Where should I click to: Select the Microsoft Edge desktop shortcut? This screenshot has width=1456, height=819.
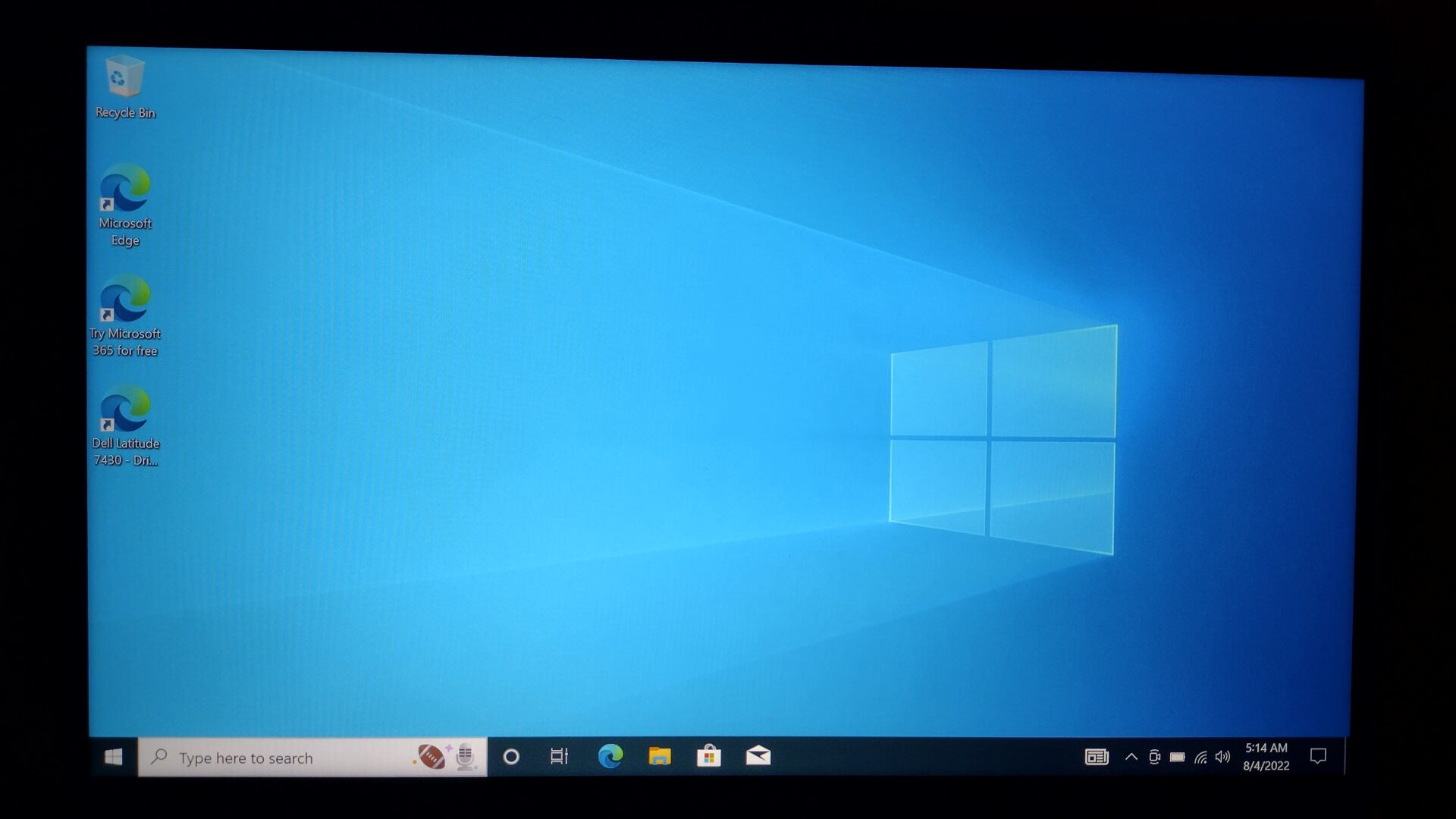(x=125, y=205)
